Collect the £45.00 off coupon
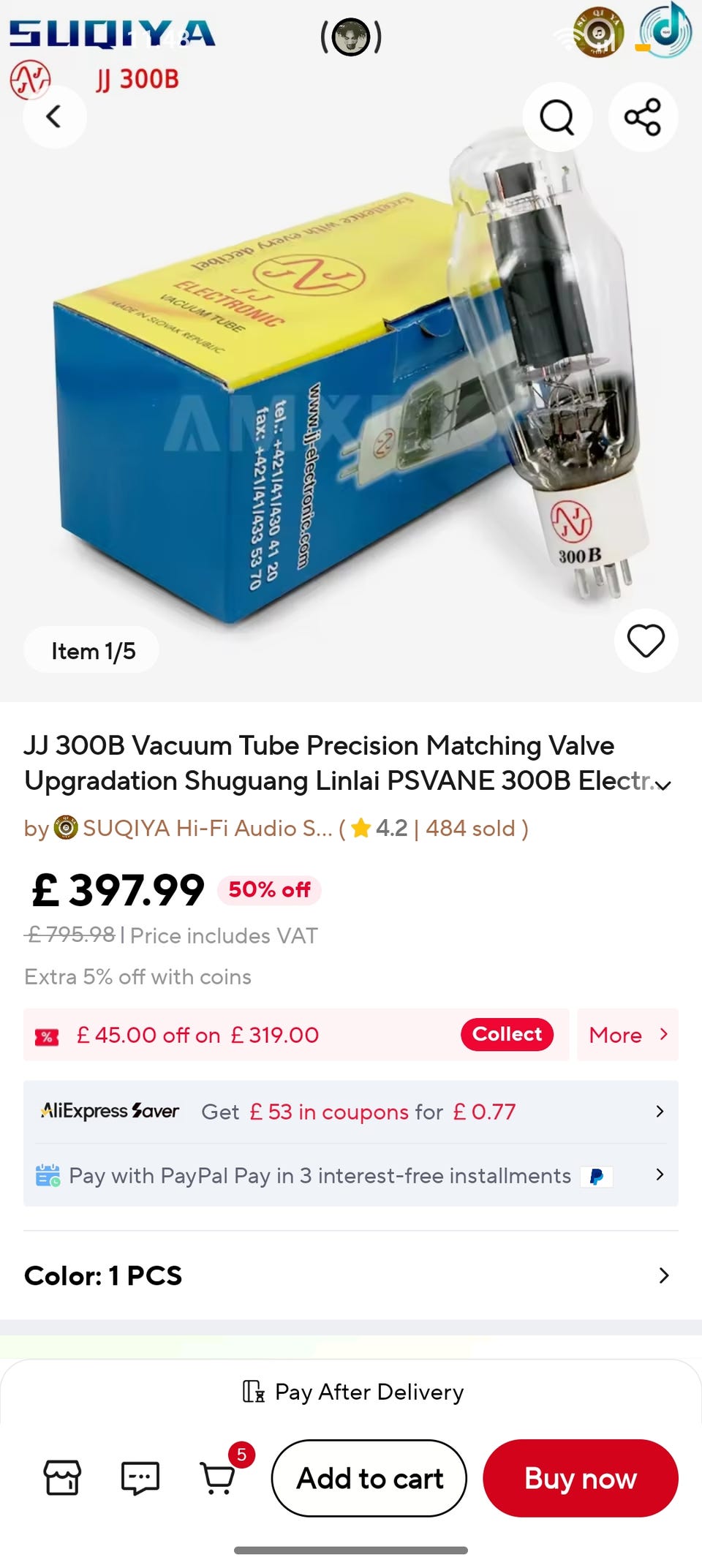 [507, 1034]
